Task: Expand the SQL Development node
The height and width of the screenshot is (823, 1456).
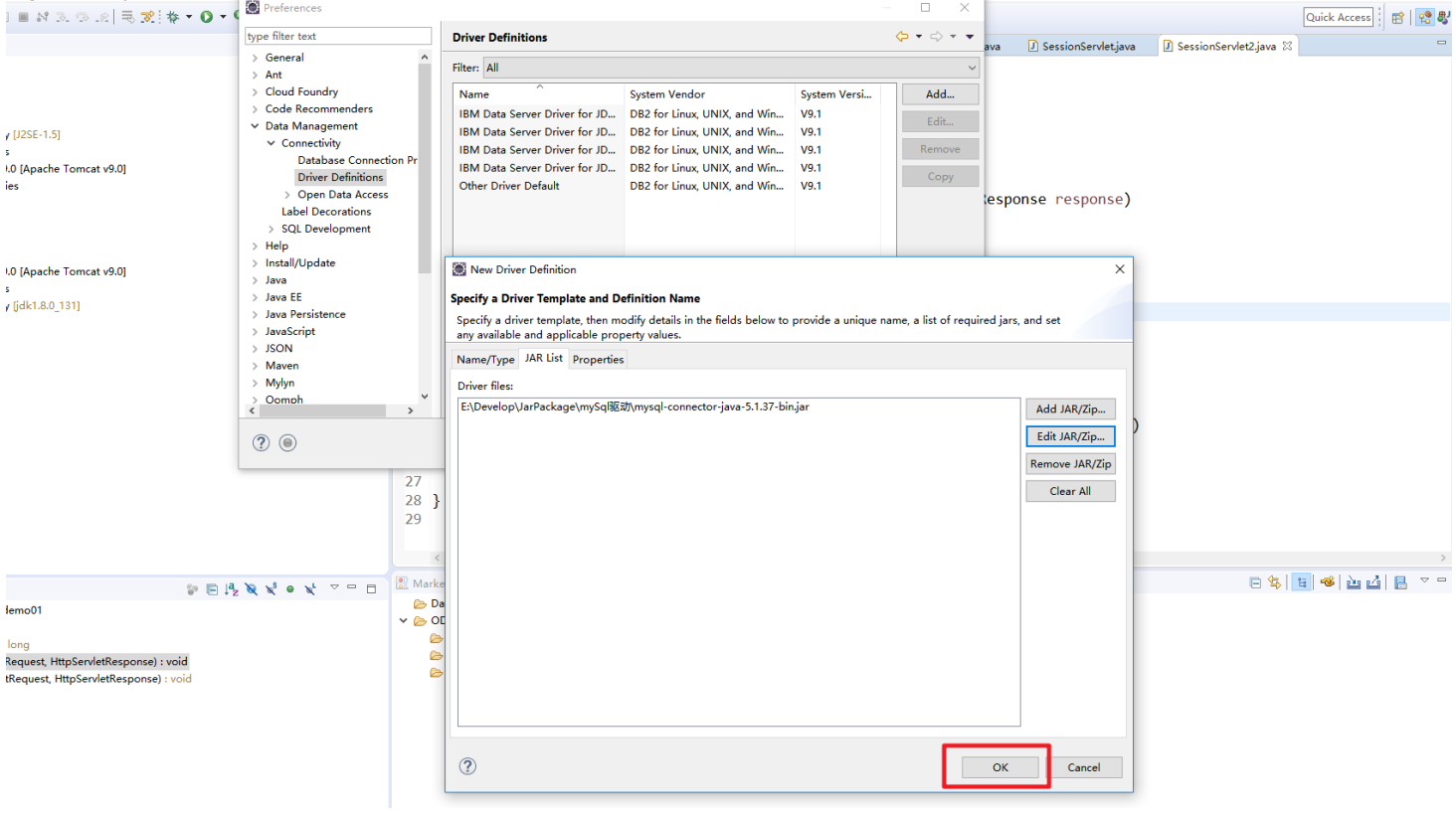Action: (x=271, y=229)
